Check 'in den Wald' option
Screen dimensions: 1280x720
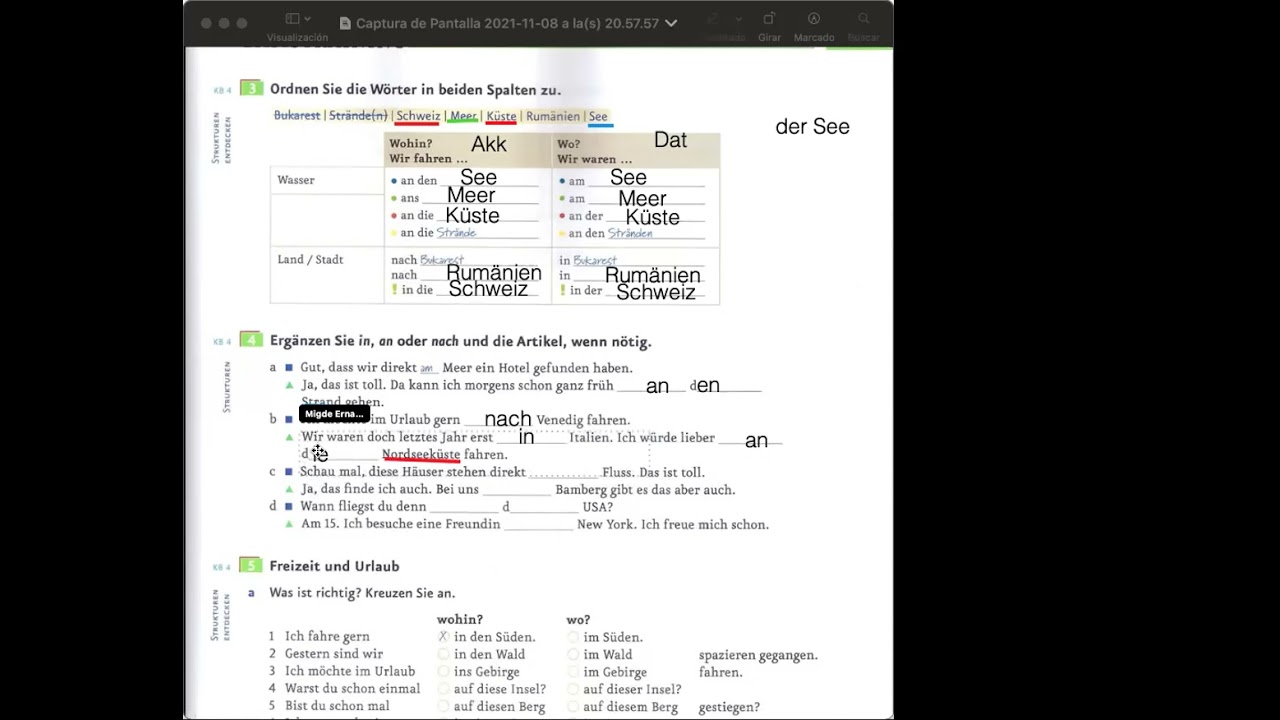point(443,654)
